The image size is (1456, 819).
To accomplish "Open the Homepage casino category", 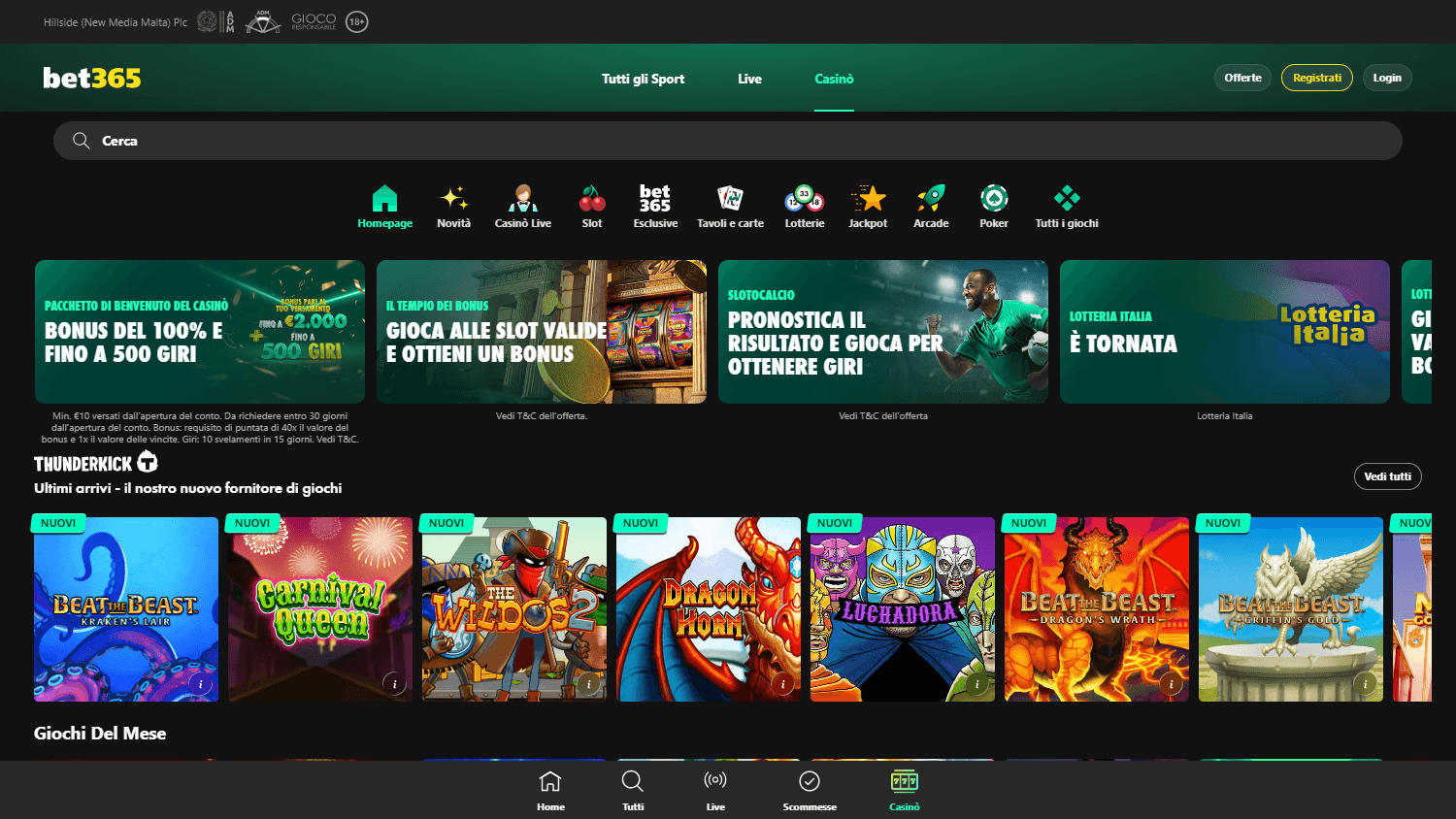I will coord(384,207).
